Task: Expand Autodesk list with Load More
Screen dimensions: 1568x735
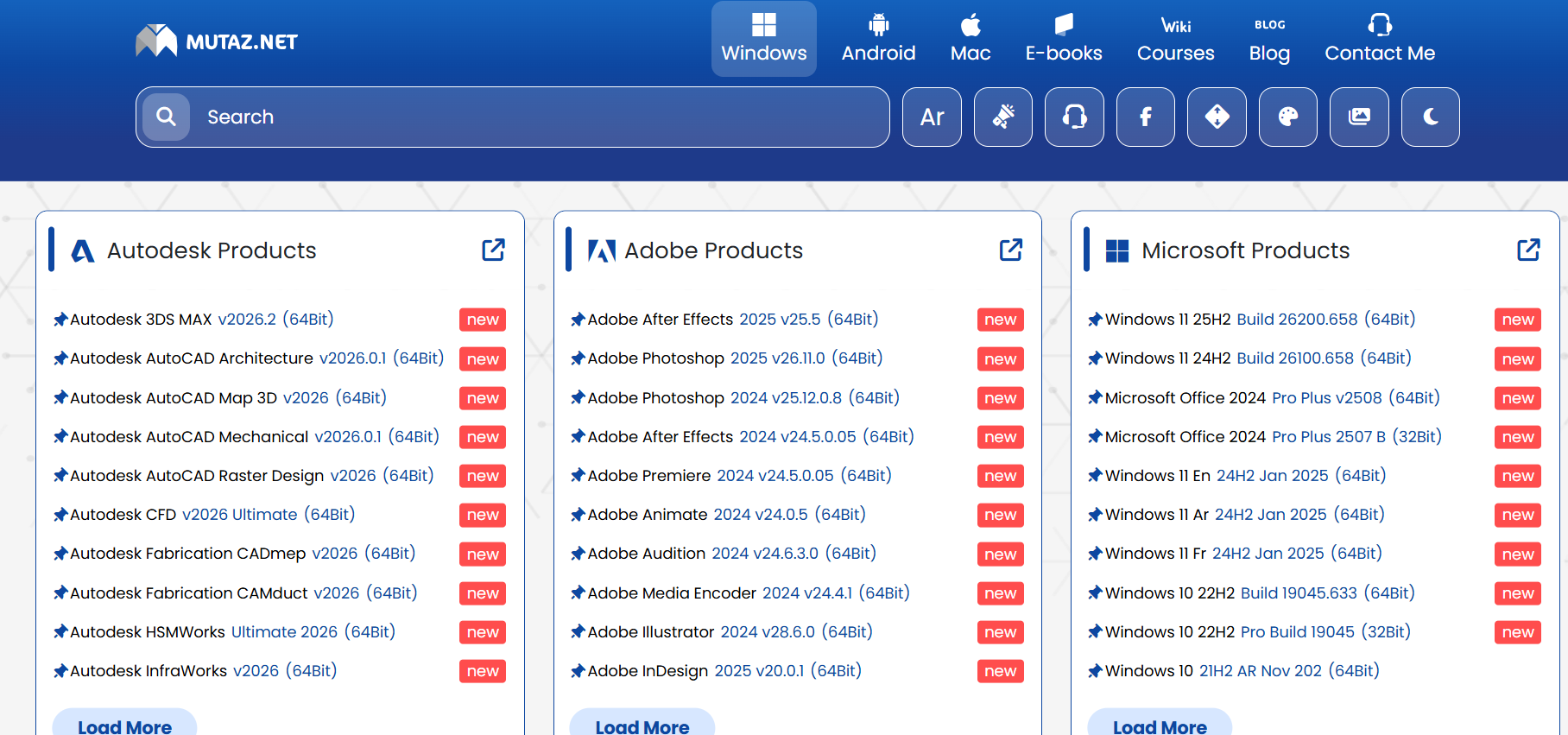Action: click(x=124, y=725)
